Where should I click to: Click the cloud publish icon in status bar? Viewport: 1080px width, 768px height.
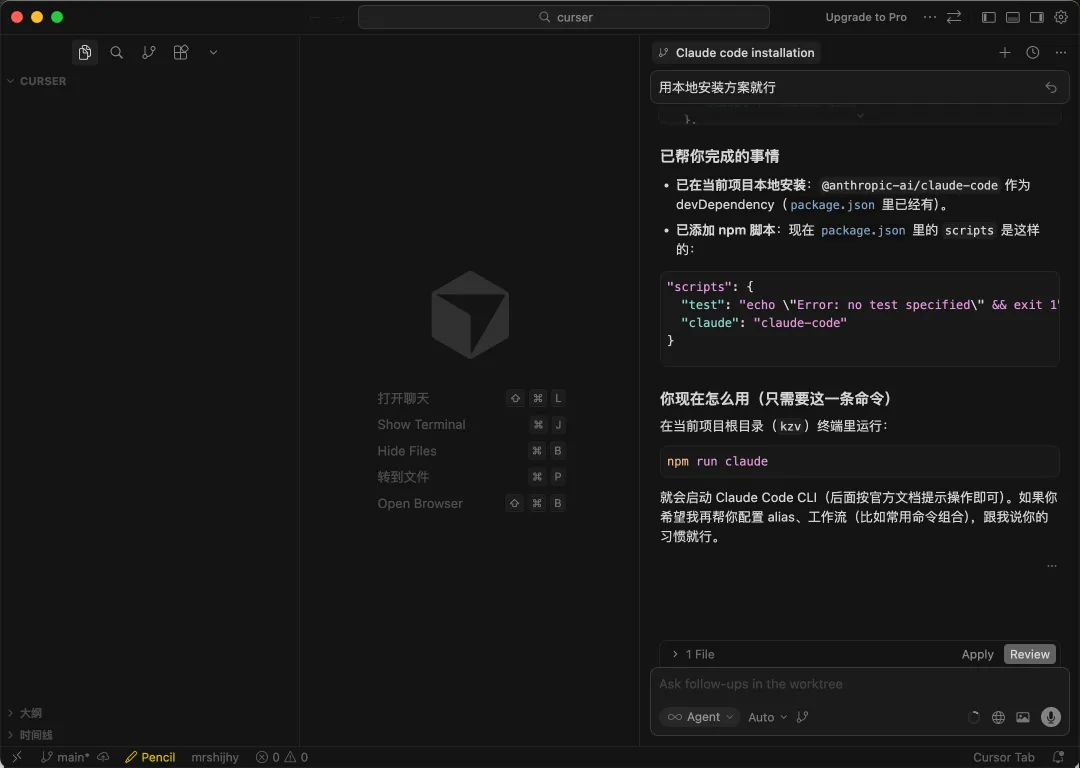[x=103, y=757]
